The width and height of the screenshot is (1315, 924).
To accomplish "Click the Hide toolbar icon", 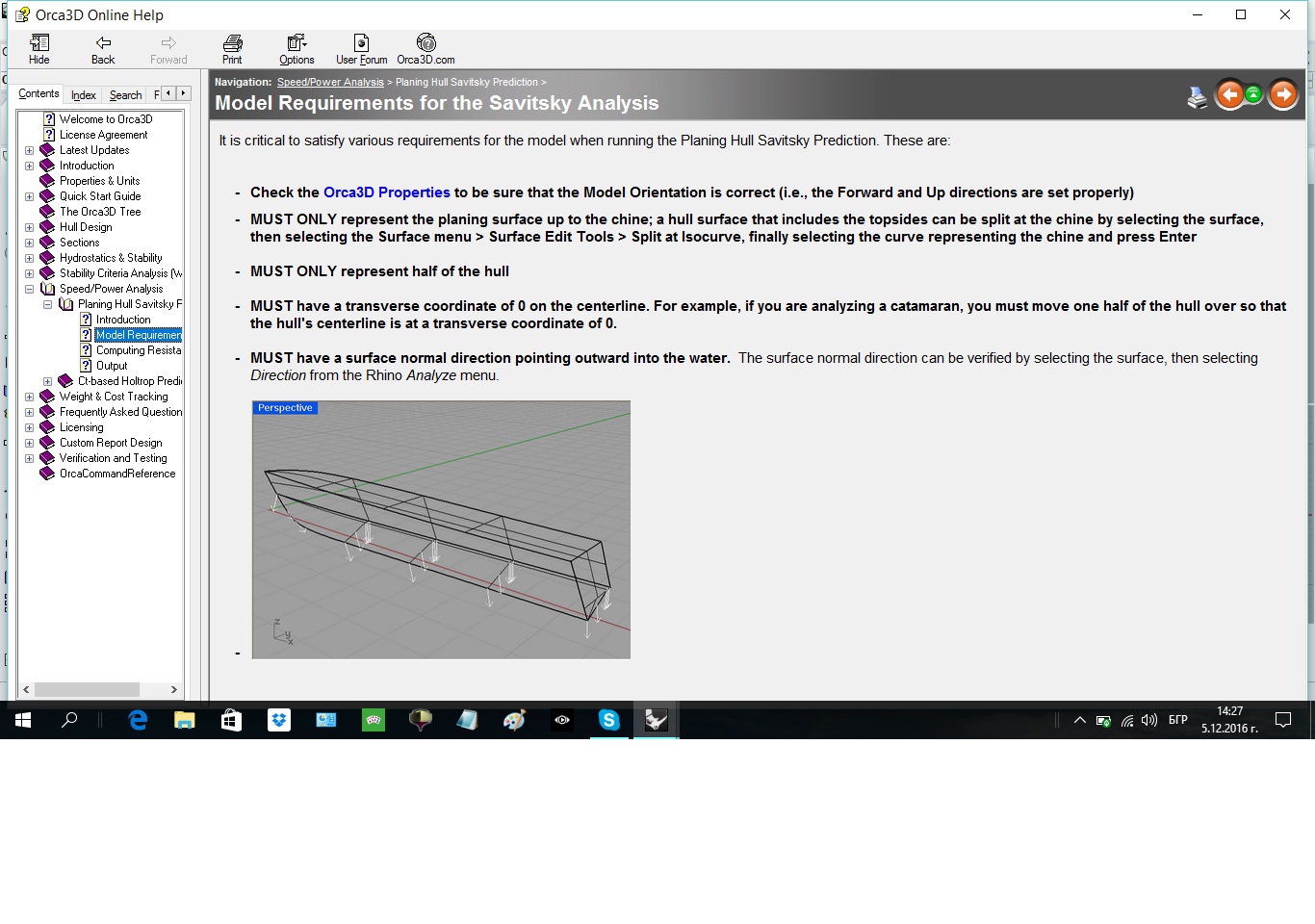I will [39, 48].
